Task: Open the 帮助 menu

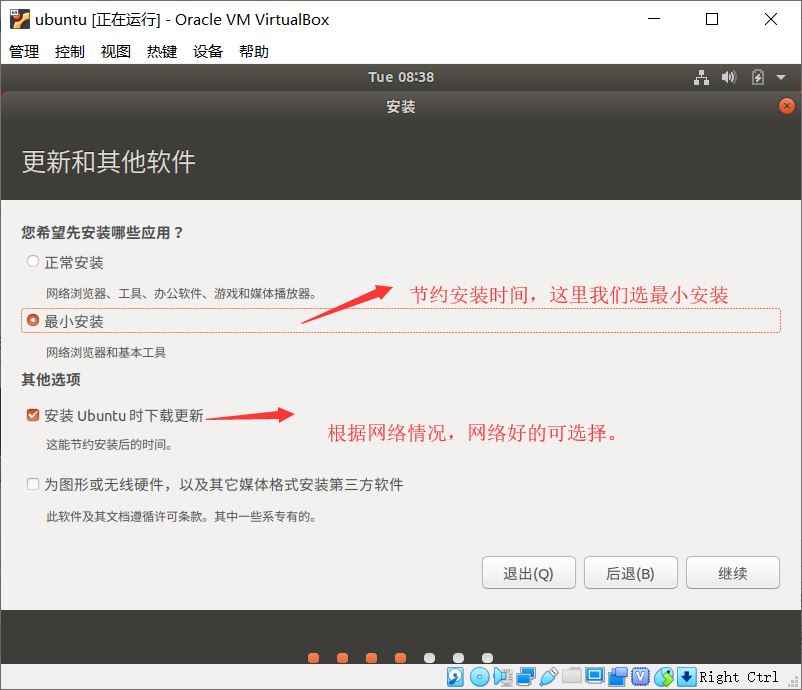Action: coord(254,51)
